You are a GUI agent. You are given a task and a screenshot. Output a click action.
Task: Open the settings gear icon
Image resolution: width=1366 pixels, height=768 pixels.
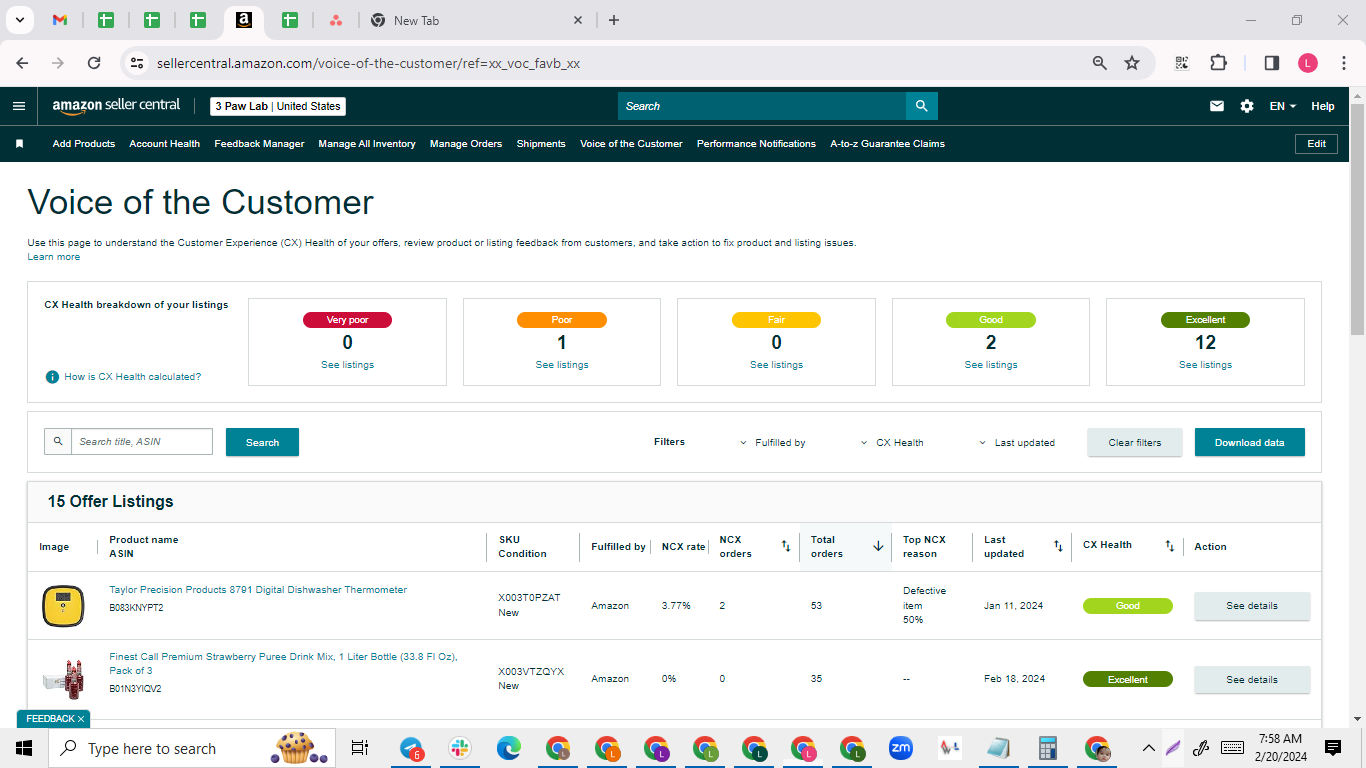point(1247,106)
